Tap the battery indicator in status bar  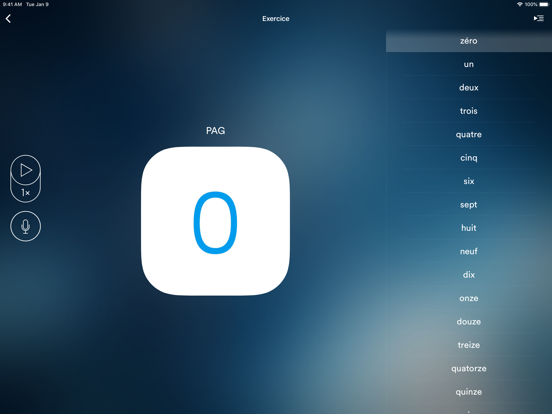tap(545, 4)
